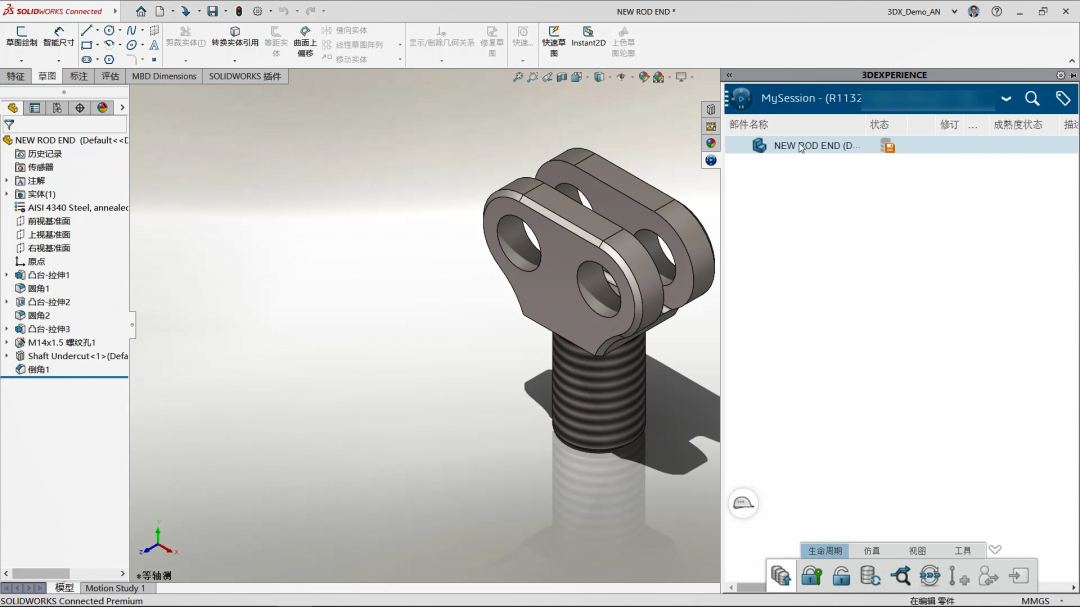Switch to 评估 (Evaluate) ribbon tab
Image resolution: width=1080 pixels, height=607 pixels.
(110, 76)
